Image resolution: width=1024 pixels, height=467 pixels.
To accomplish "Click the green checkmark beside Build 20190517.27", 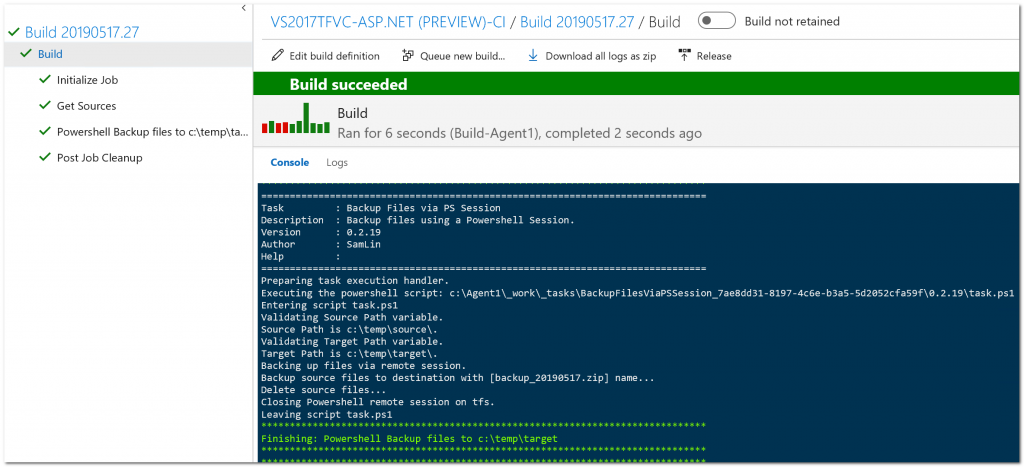I will [x=14, y=32].
